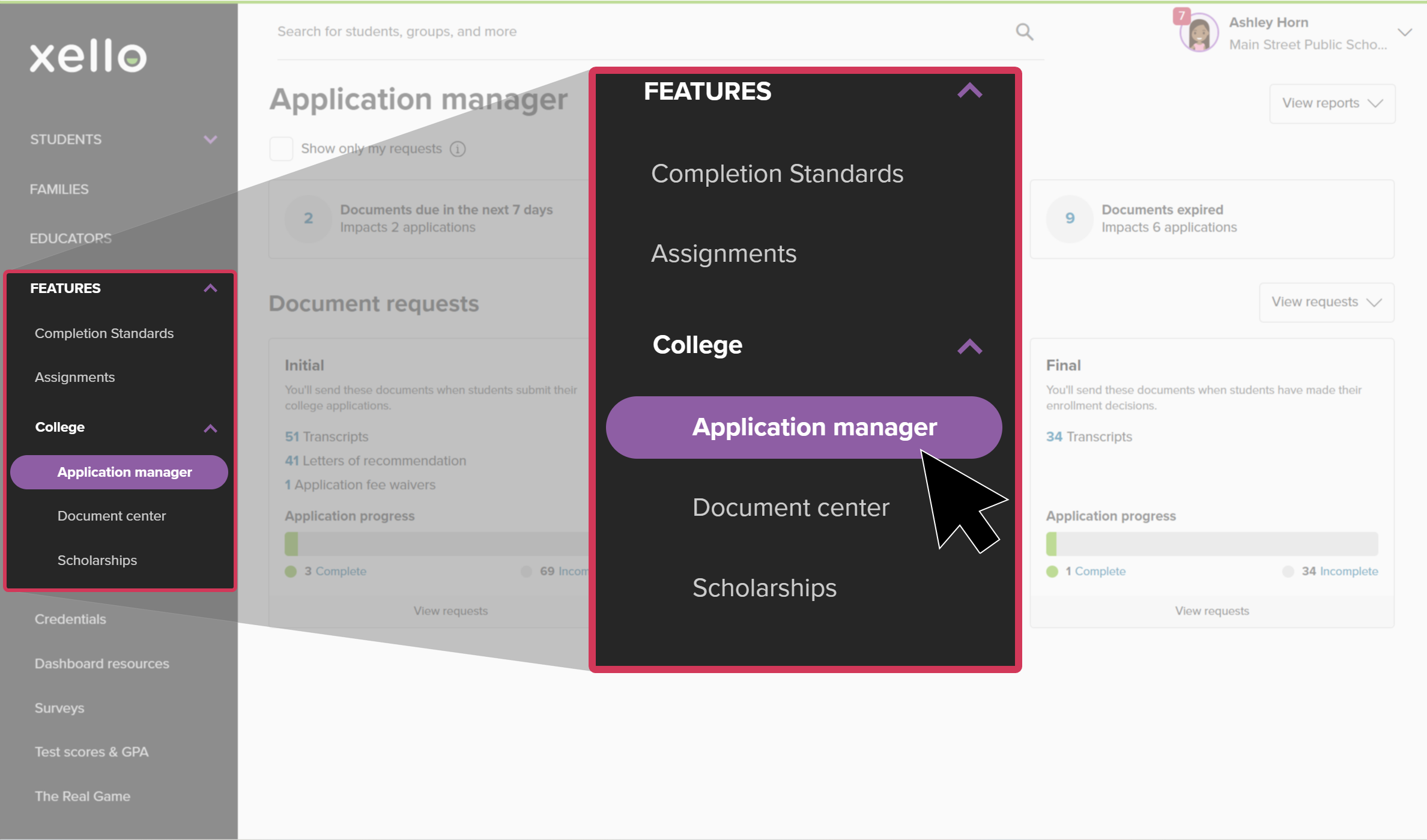Collapse the FEATURES menu
The width and height of the screenshot is (1427, 840).
(969, 91)
